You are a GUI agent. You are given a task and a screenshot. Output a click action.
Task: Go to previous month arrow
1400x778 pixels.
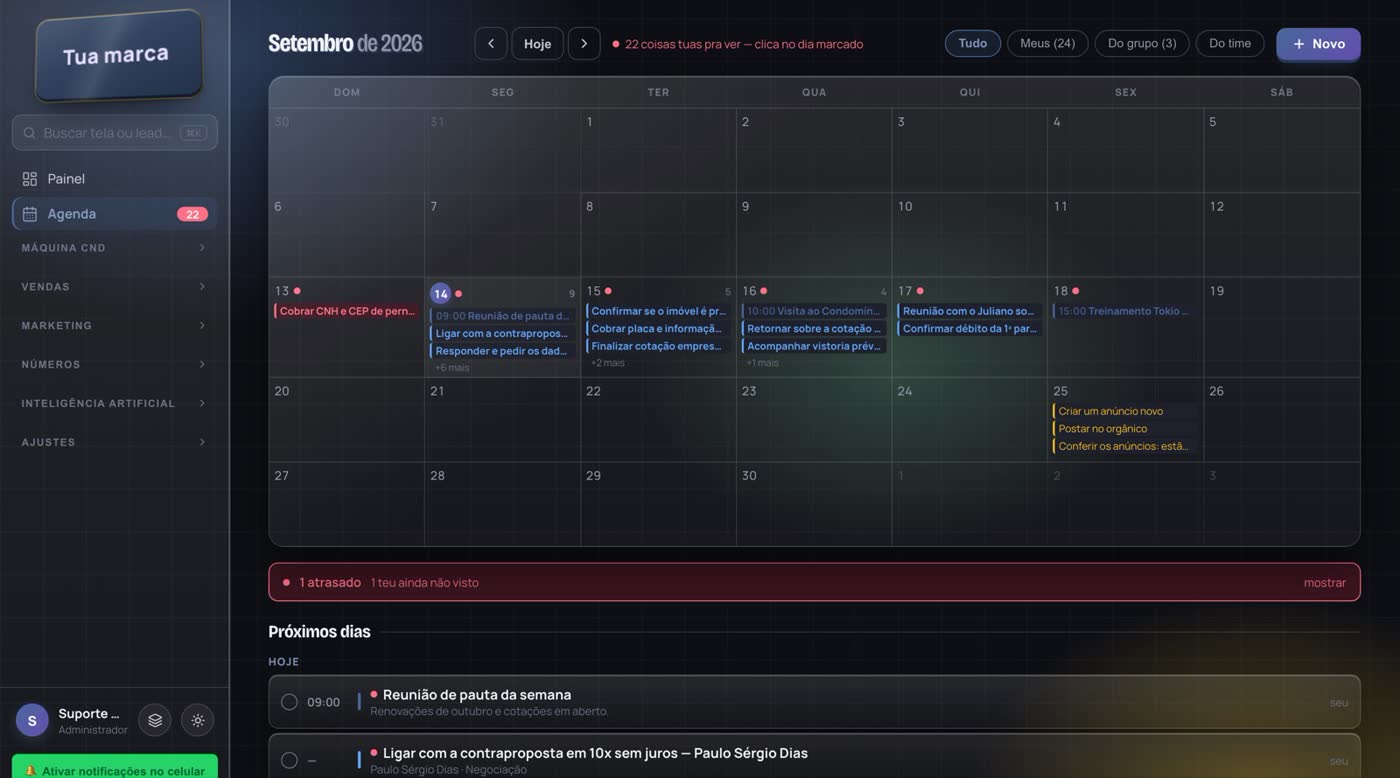point(491,44)
